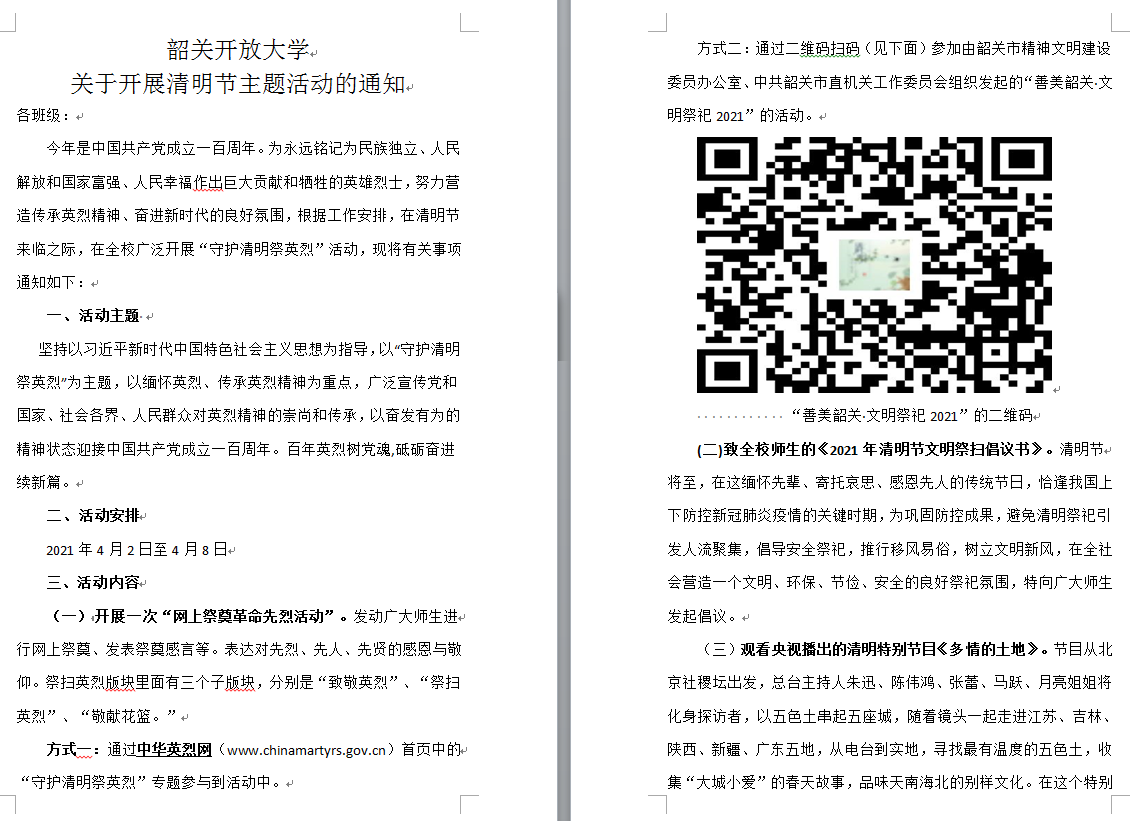Click the heading 一、活动主题
Screen dimensions: 1134x821
pos(93,316)
